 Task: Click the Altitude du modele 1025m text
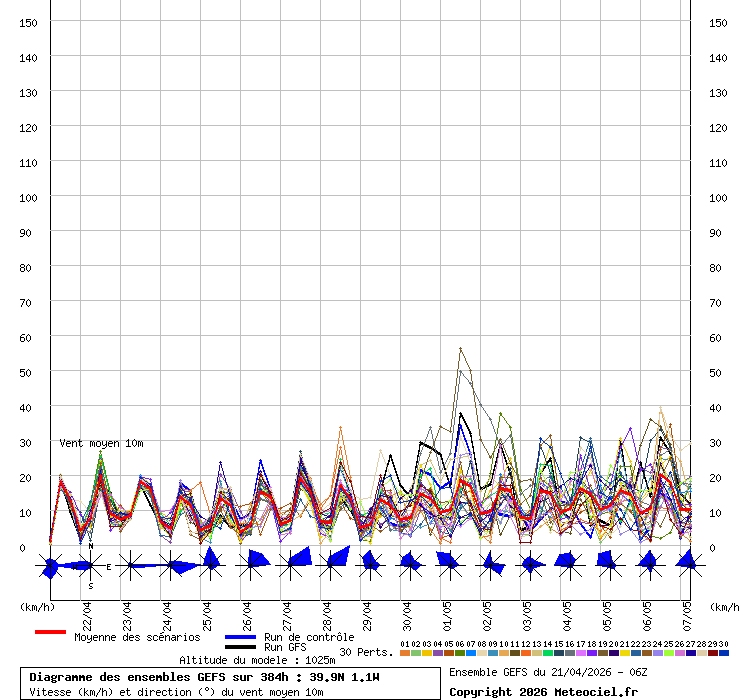point(255,660)
